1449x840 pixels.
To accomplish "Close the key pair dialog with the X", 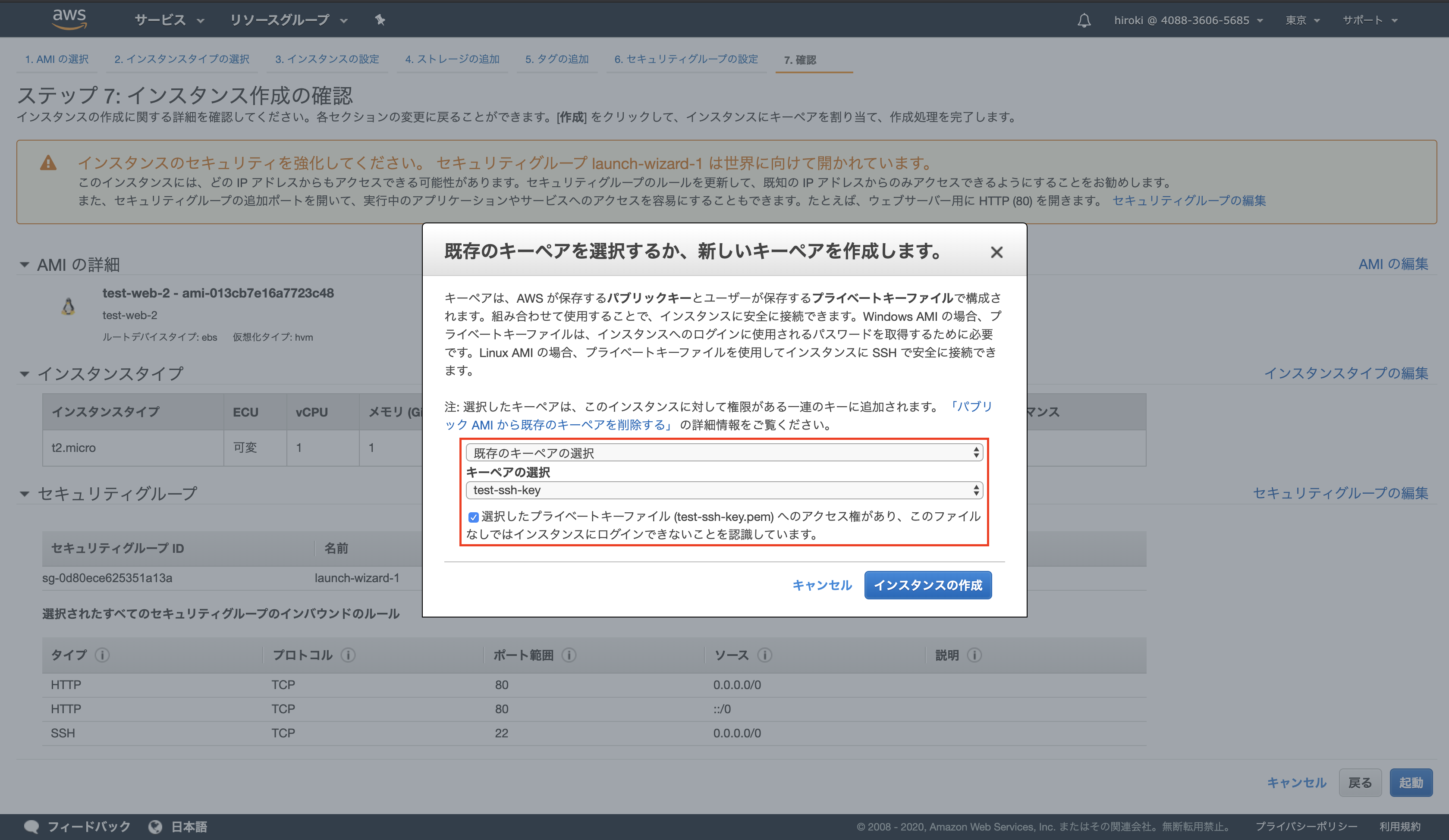I will [x=996, y=252].
